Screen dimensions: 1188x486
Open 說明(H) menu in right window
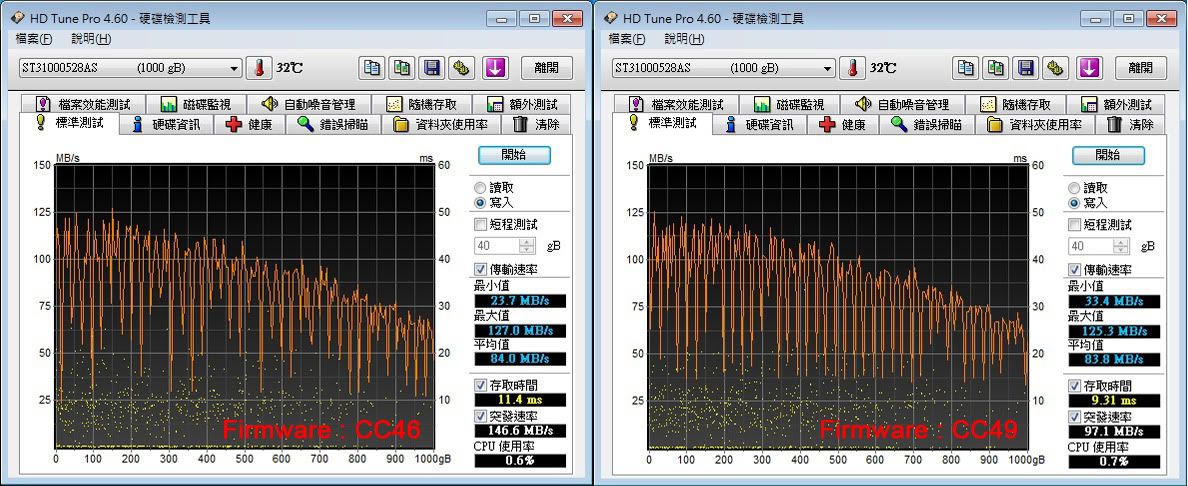pyautogui.click(x=684, y=39)
